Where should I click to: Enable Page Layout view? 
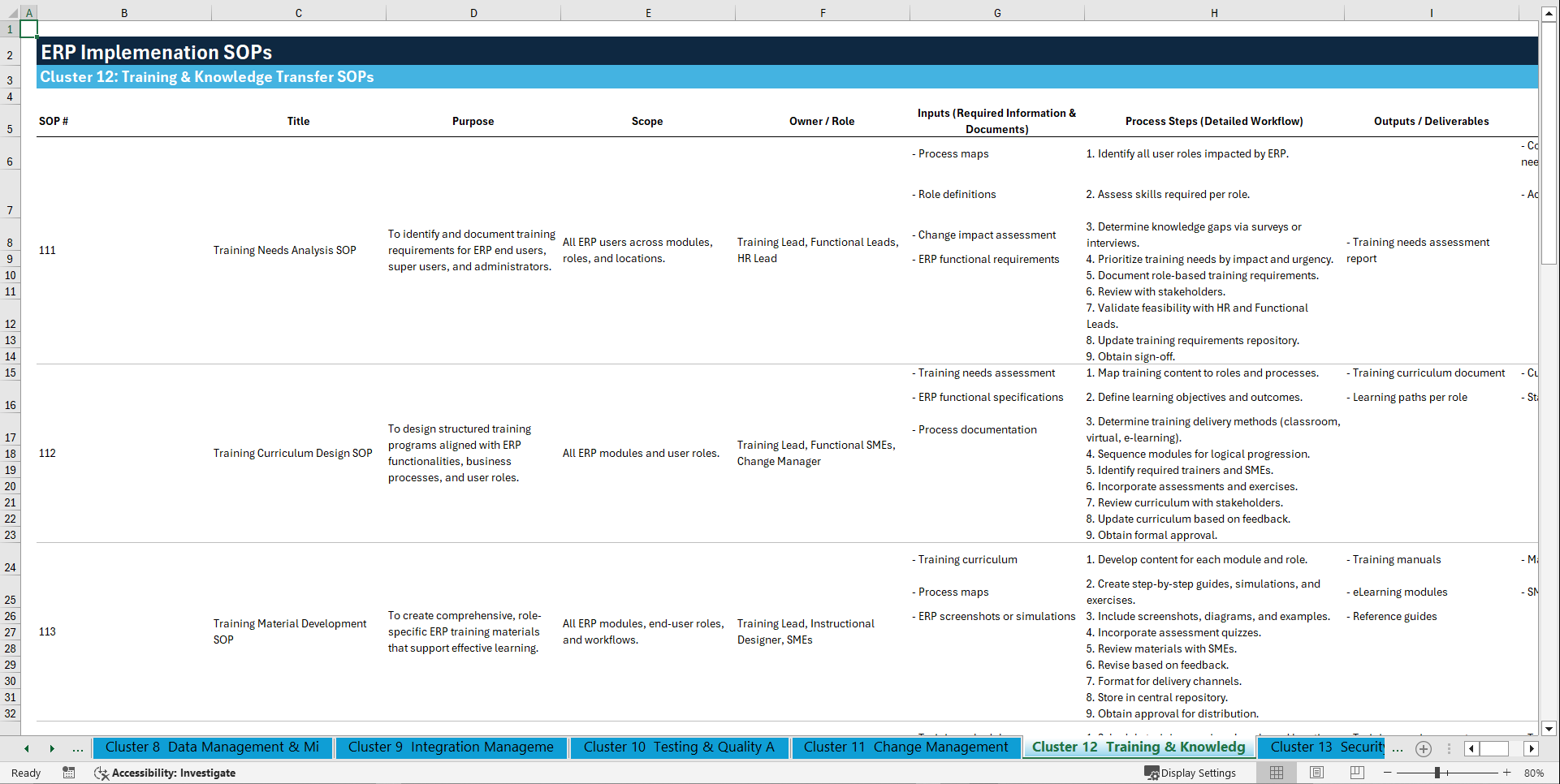pyautogui.click(x=1316, y=773)
